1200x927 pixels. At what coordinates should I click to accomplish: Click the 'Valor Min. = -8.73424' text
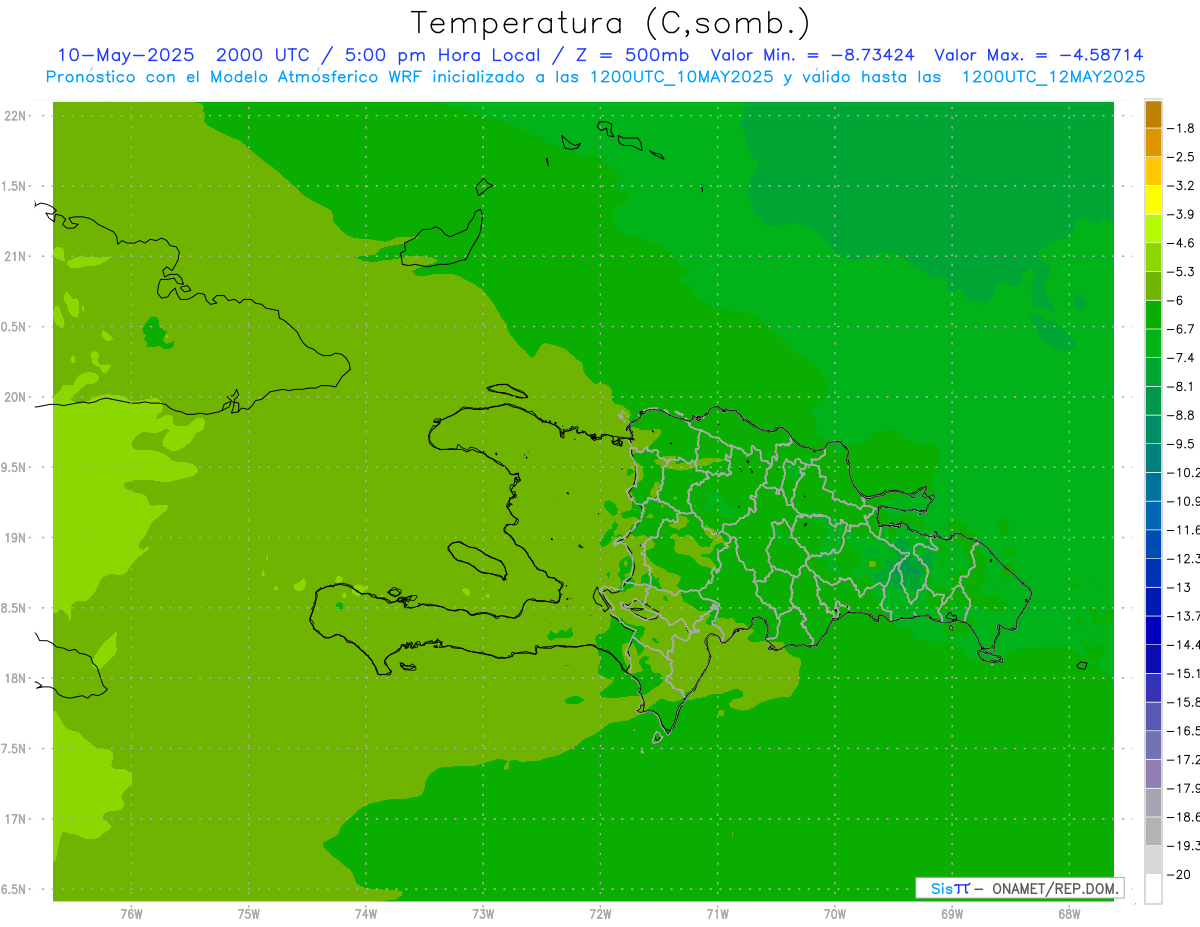[813, 55]
